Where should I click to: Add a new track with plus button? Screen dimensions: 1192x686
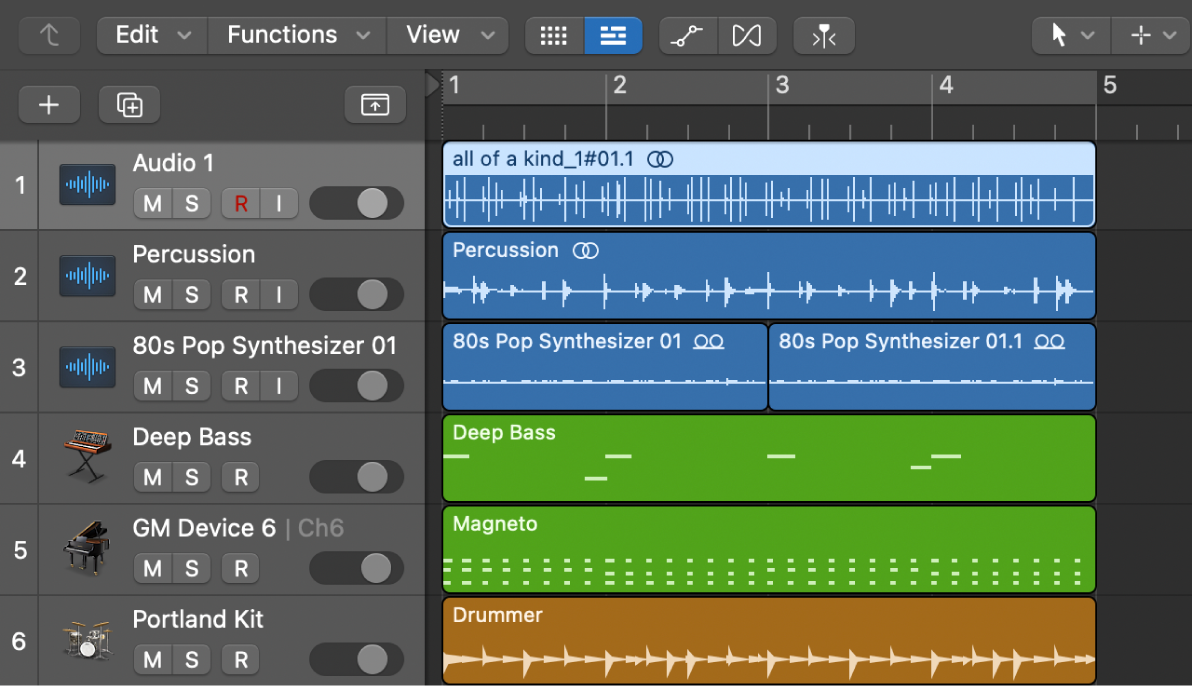pos(49,104)
